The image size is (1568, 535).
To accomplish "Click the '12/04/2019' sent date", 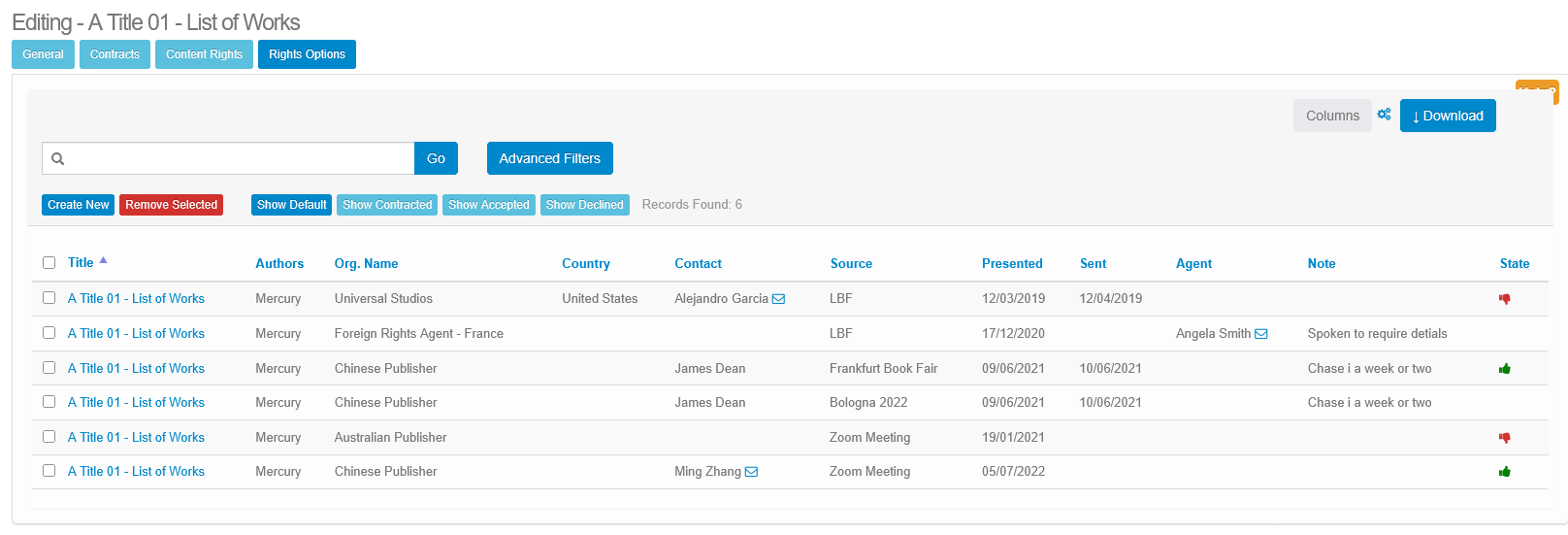I will [1111, 298].
